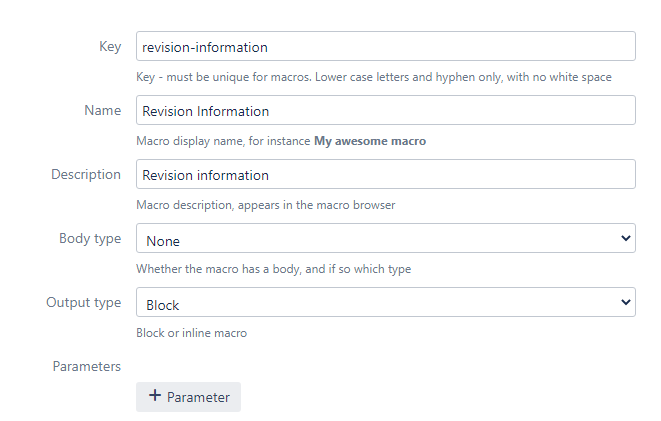Click the Parameters section label
Image resolution: width=661 pixels, height=421 pixels.
coord(87,366)
